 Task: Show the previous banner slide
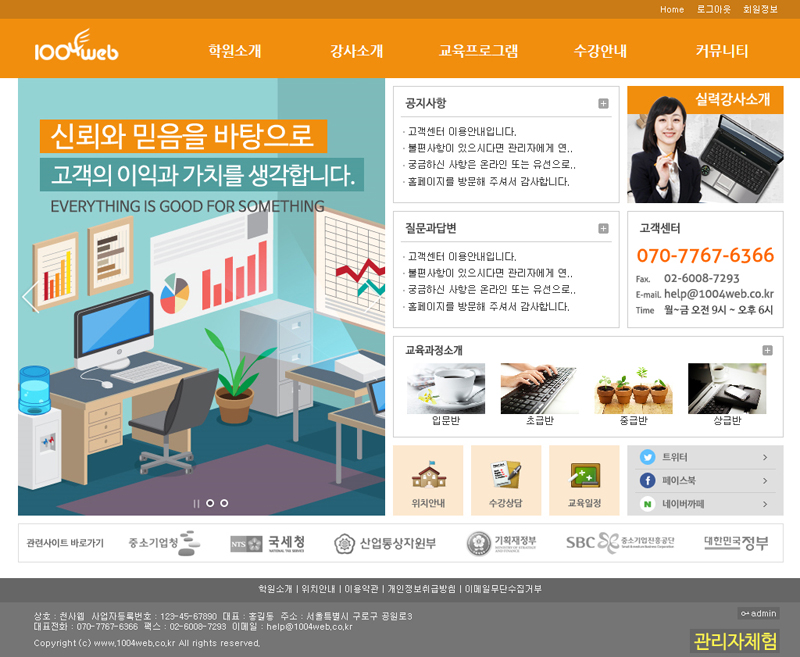click(x=28, y=296)
